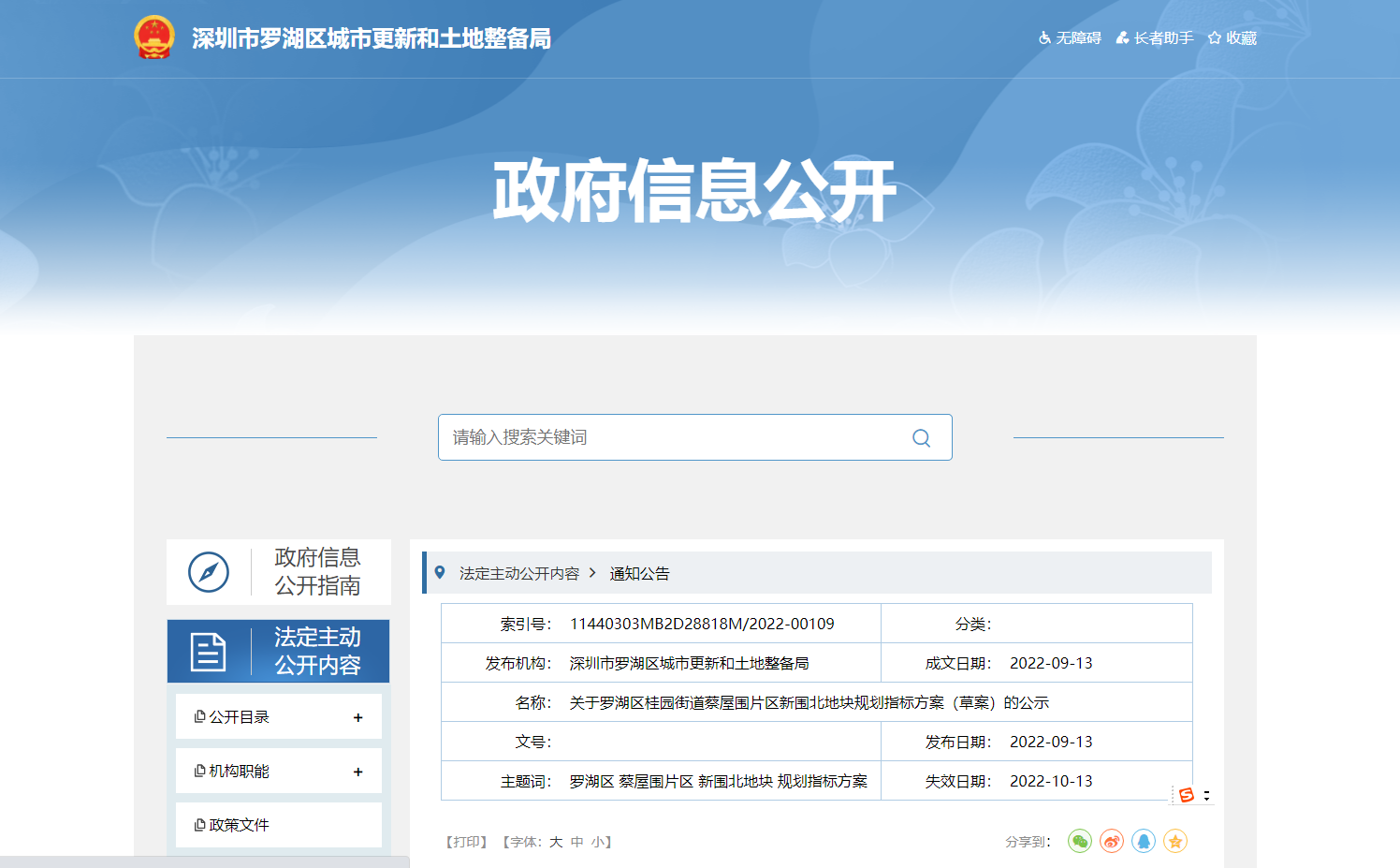This screenshot has height=868, width=1400.
Task: Enable 无障碍 accessibility mode
Action: click(1070, 38)
